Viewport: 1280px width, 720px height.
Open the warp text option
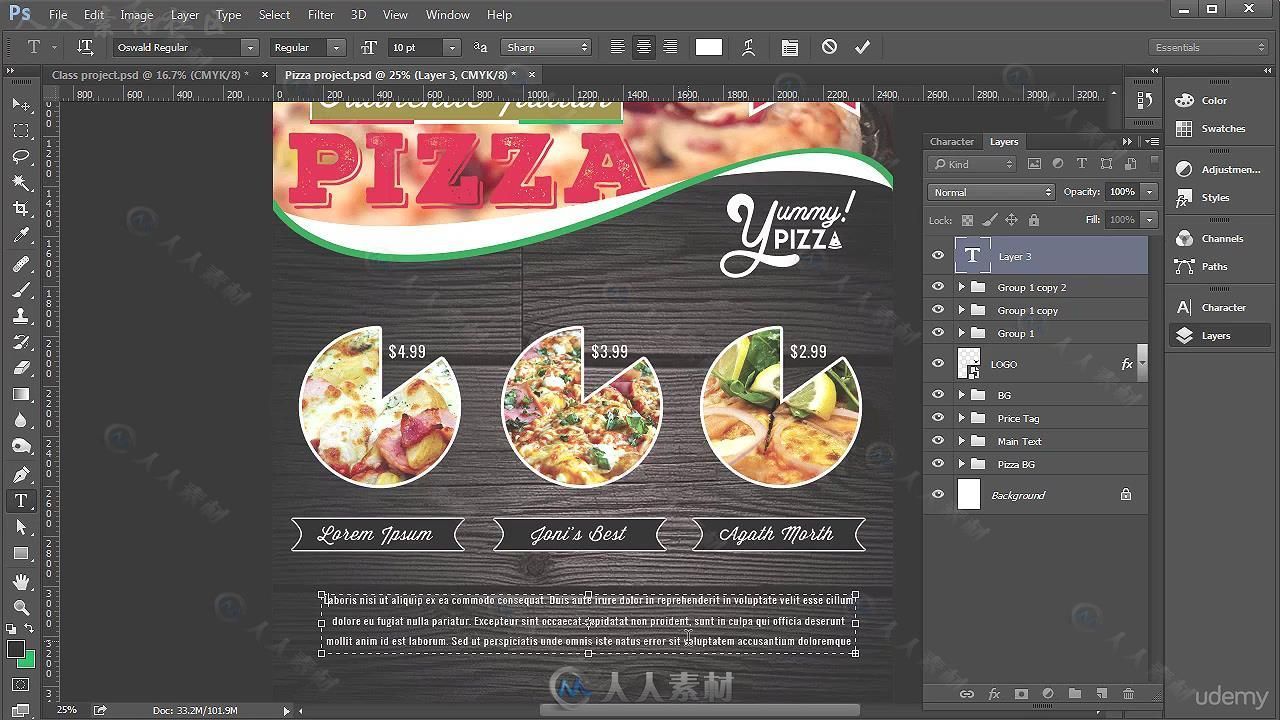(x=748, y=47)
